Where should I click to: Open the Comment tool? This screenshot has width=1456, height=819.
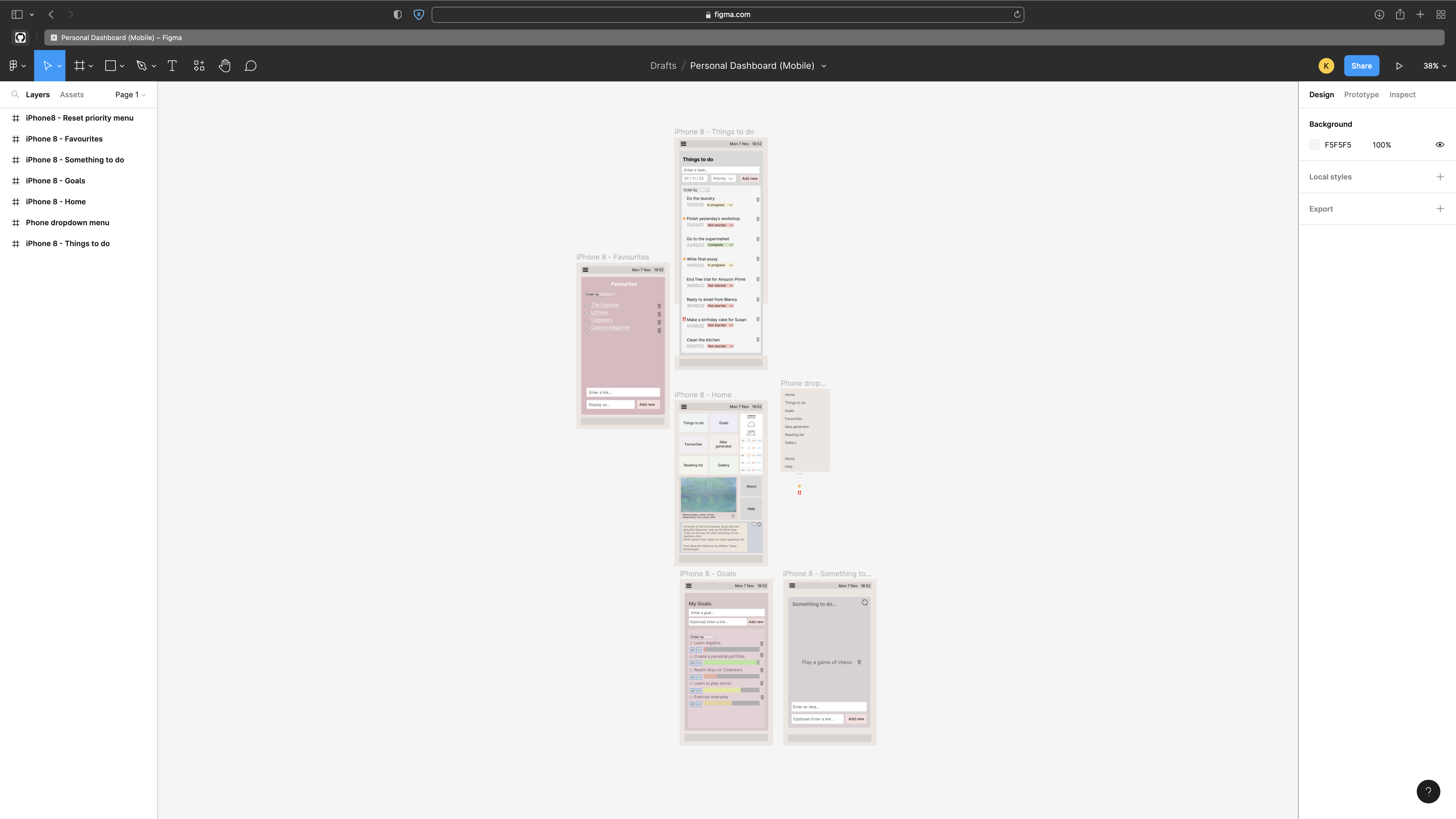click(x=250, y=66)
